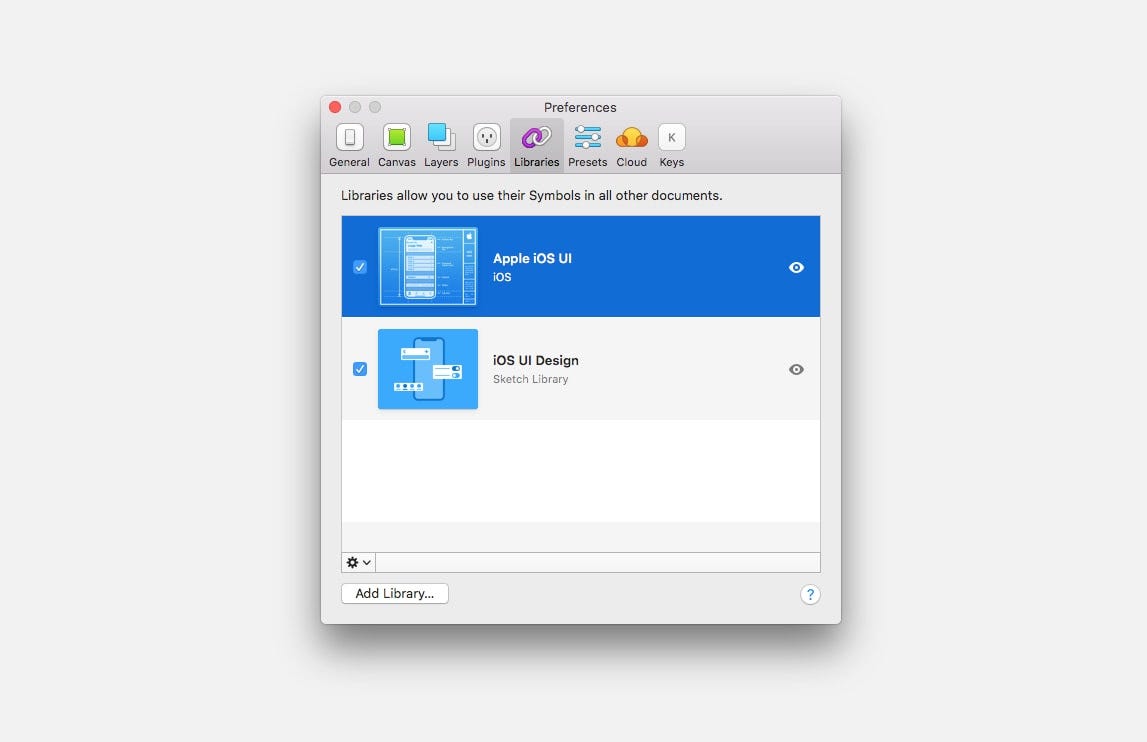
Task: Select the Apple iOS UI thumbnail
Action: 428,266
